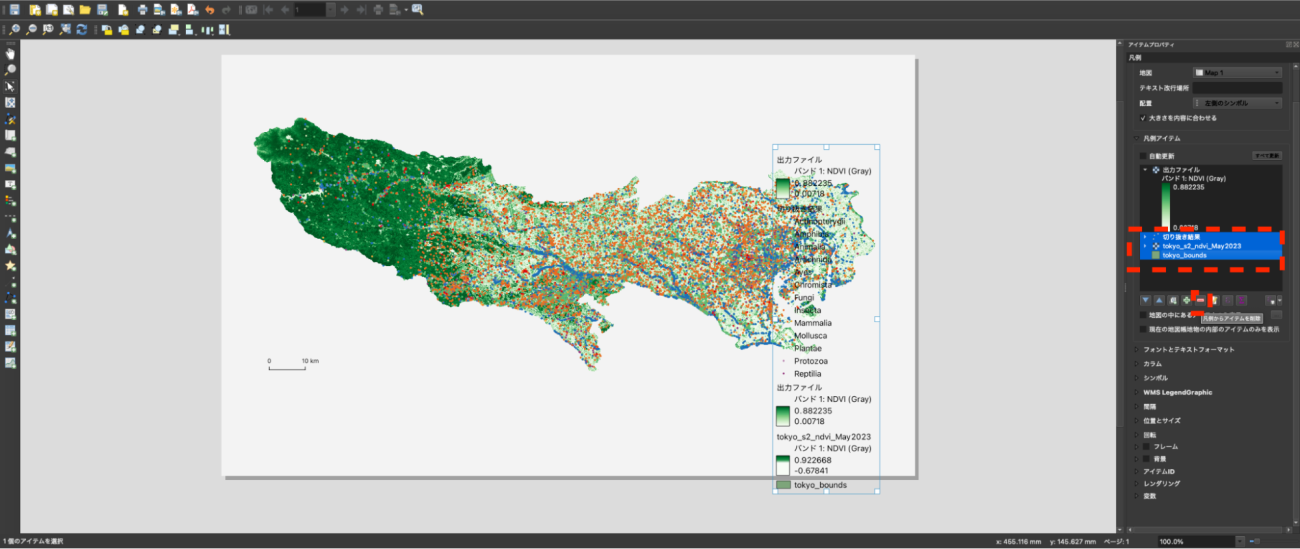
Task: Select tokyo_bounds in the legend tree
Action: (1184, 255)
